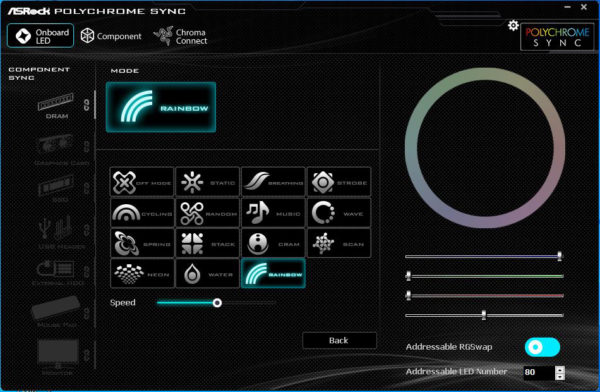
Task: Pick the Music lighting mode
Action: tap(273, 213)
